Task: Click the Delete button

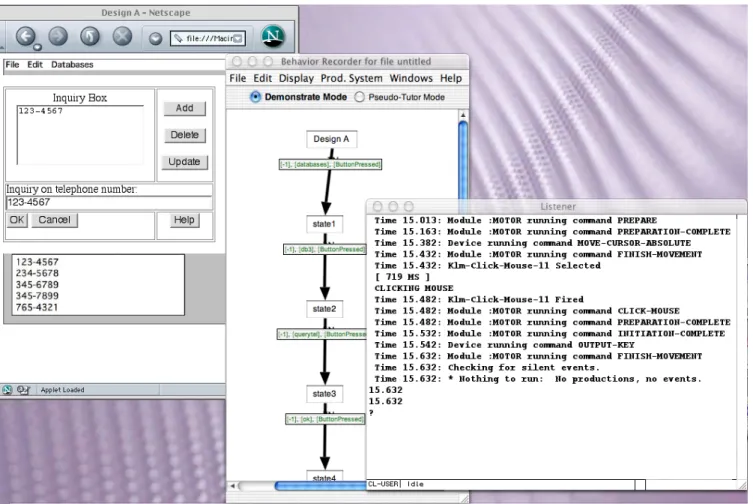Action: 184,135
